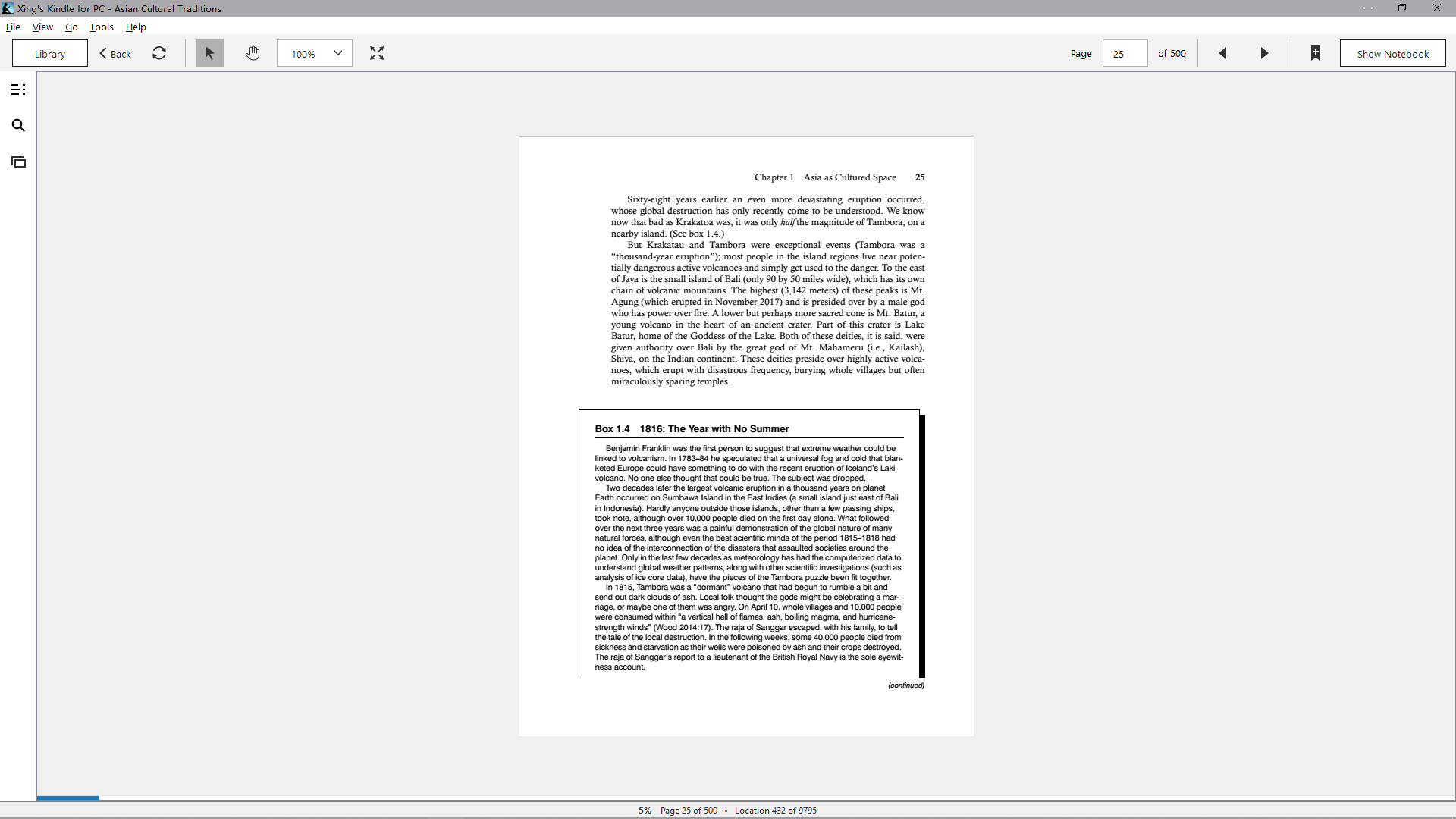Open the Go menu
The width and height of the screenshot is (1456, 819).
[x=71, y=27]
